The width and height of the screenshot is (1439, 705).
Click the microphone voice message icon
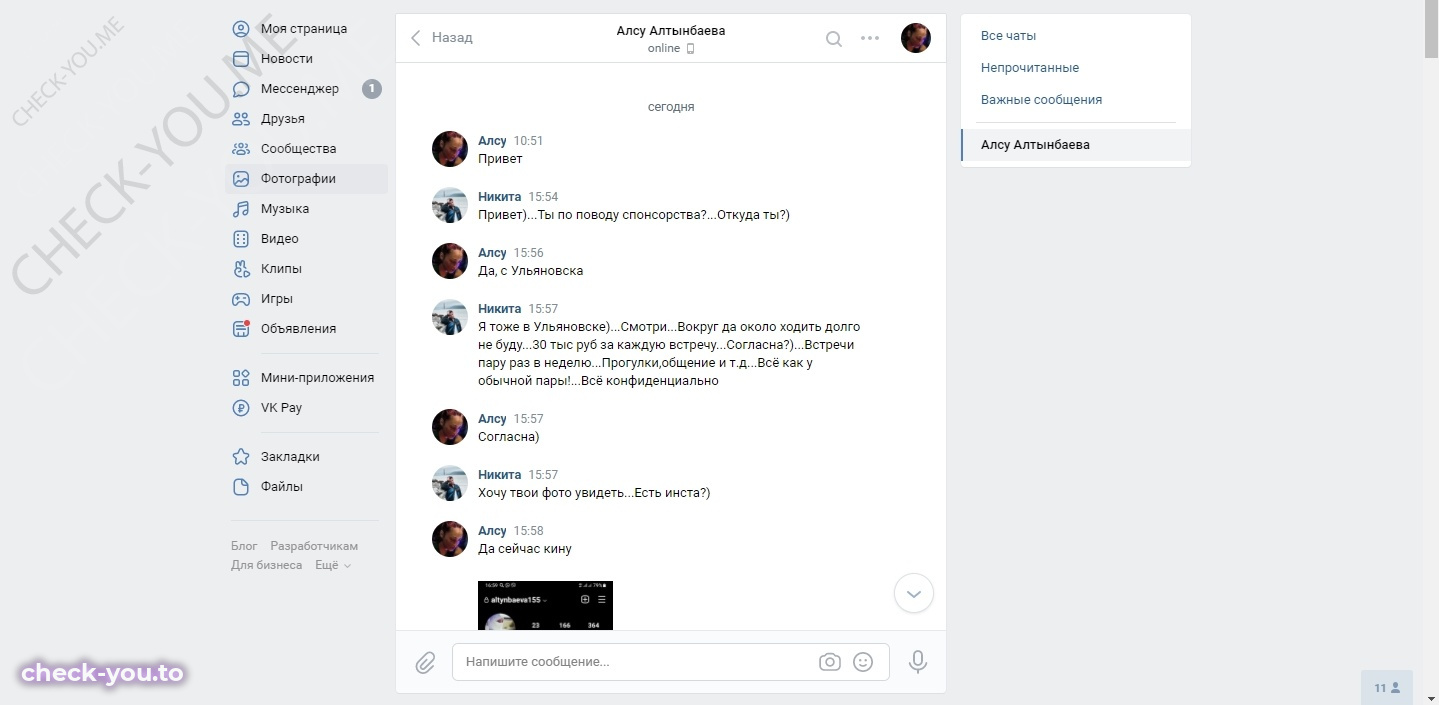[x=917, y=662]
